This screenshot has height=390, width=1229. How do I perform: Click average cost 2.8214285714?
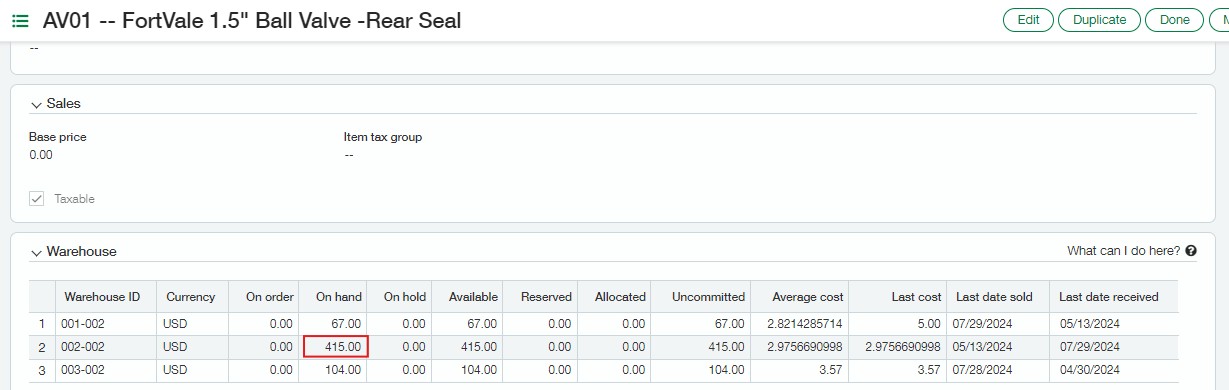click(x=800, y=324)
